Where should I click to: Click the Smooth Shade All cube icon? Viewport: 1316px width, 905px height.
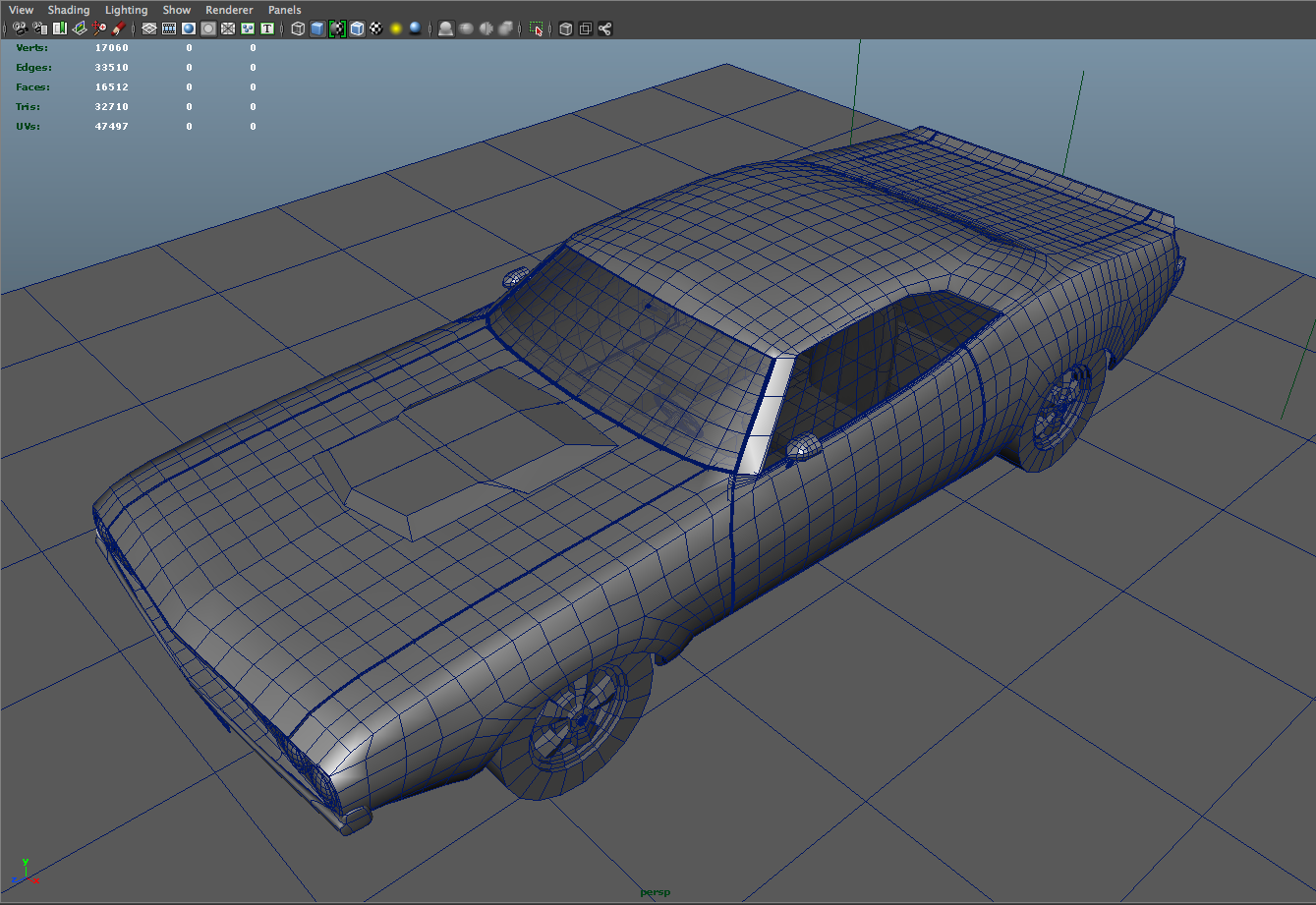(x=317, y=28)
